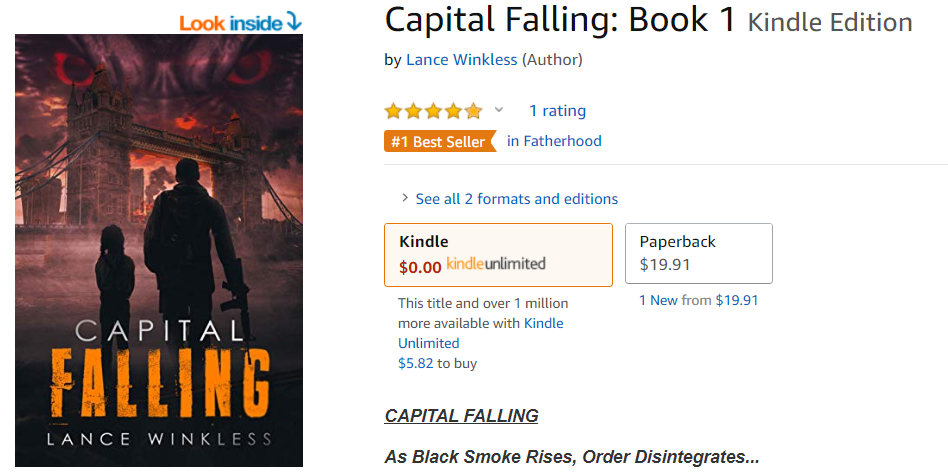Select the Paperback format option
Screen dimensions: 948x474
[699, 253]
